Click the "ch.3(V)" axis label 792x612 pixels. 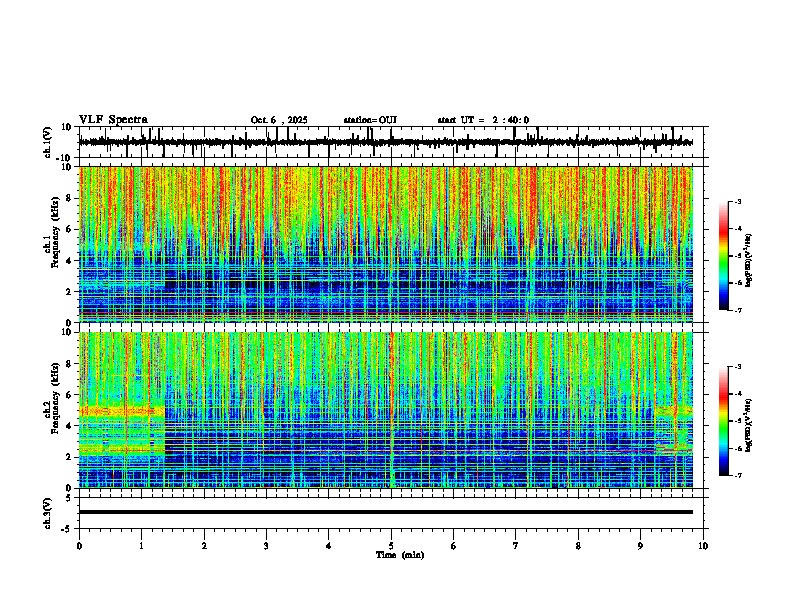pyautogui.click(x=48, y=513)
